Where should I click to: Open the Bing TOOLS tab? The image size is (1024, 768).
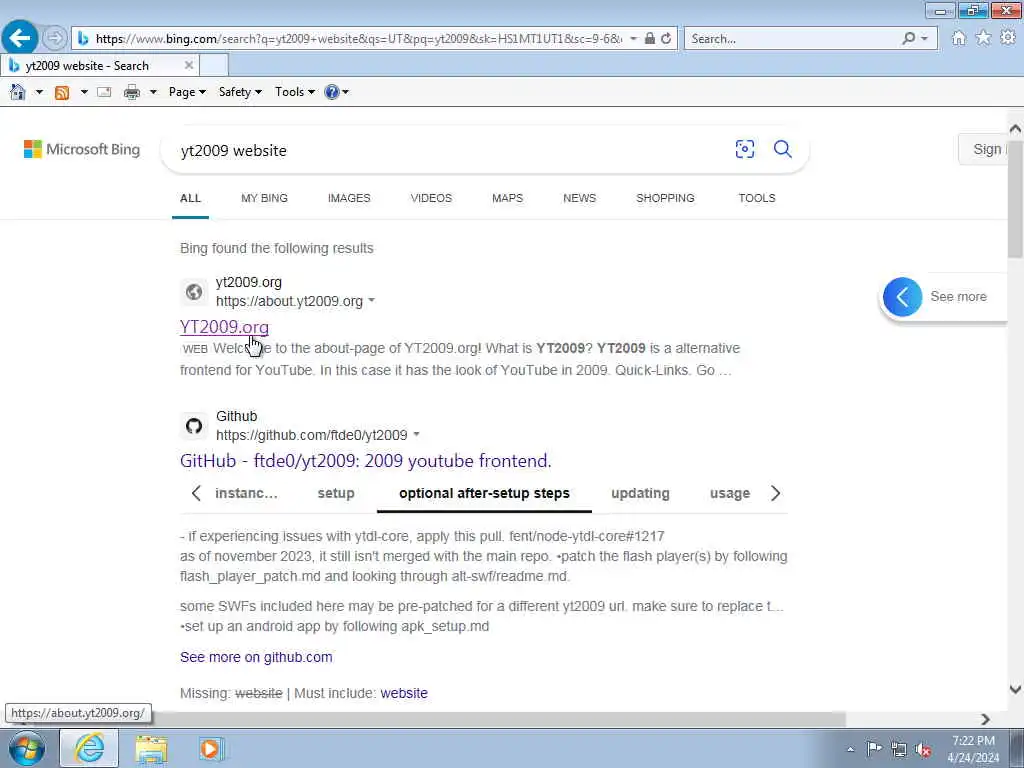(x=757, y=198)
